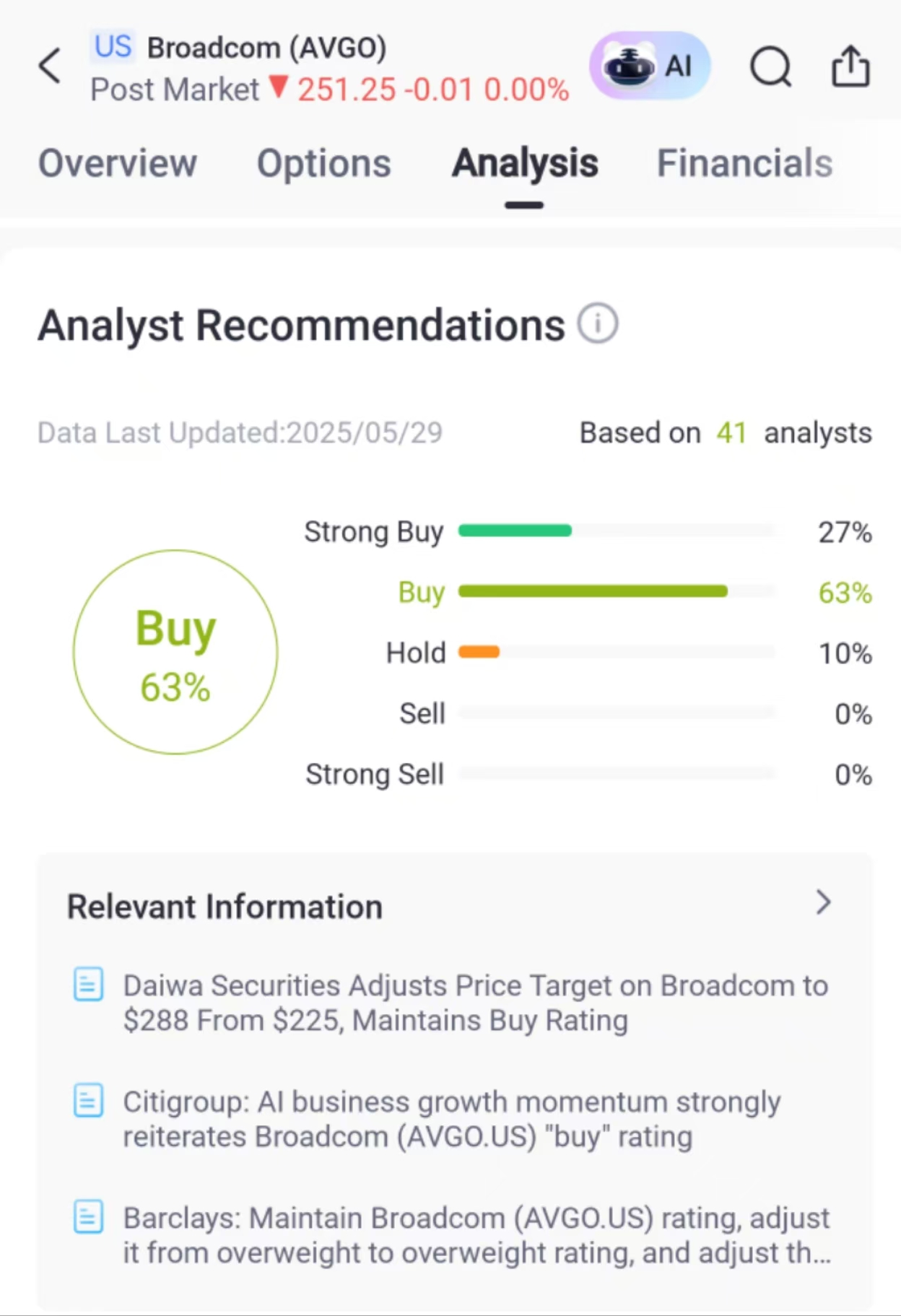Read Daiwa Securities price target headline
This screenshot has height=1316, width=901.
475,1003
